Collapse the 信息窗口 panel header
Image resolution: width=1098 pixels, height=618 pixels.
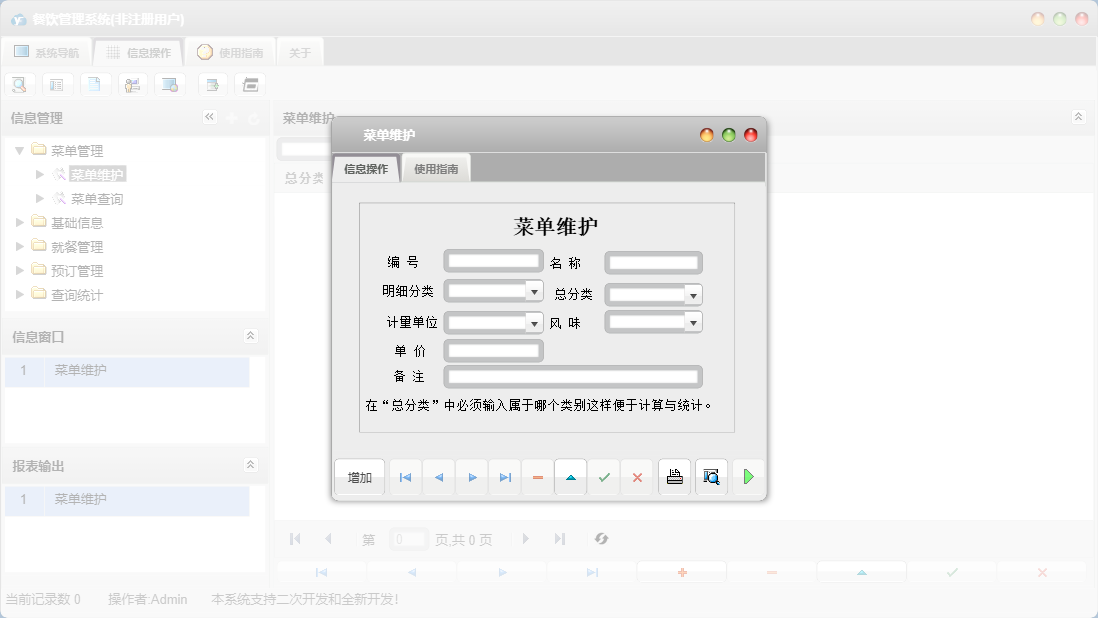[250, 337]
